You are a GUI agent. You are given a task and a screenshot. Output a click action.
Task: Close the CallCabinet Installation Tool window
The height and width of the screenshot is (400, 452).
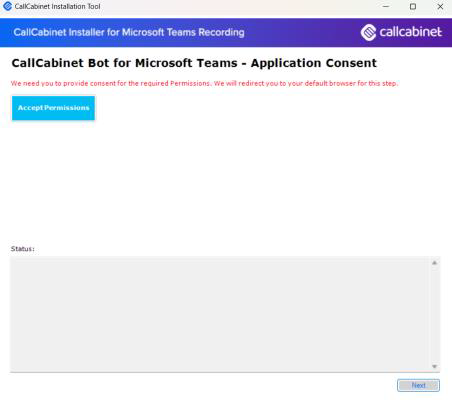[440, 6]
